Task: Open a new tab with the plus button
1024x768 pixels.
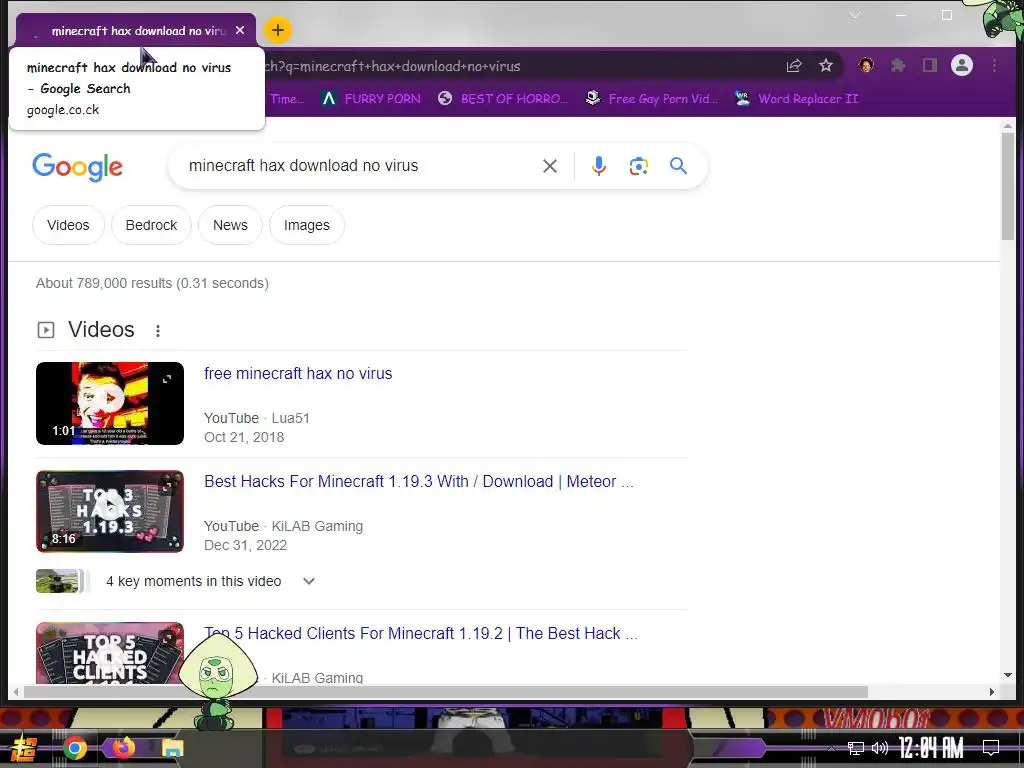Action: click(278, 29)
